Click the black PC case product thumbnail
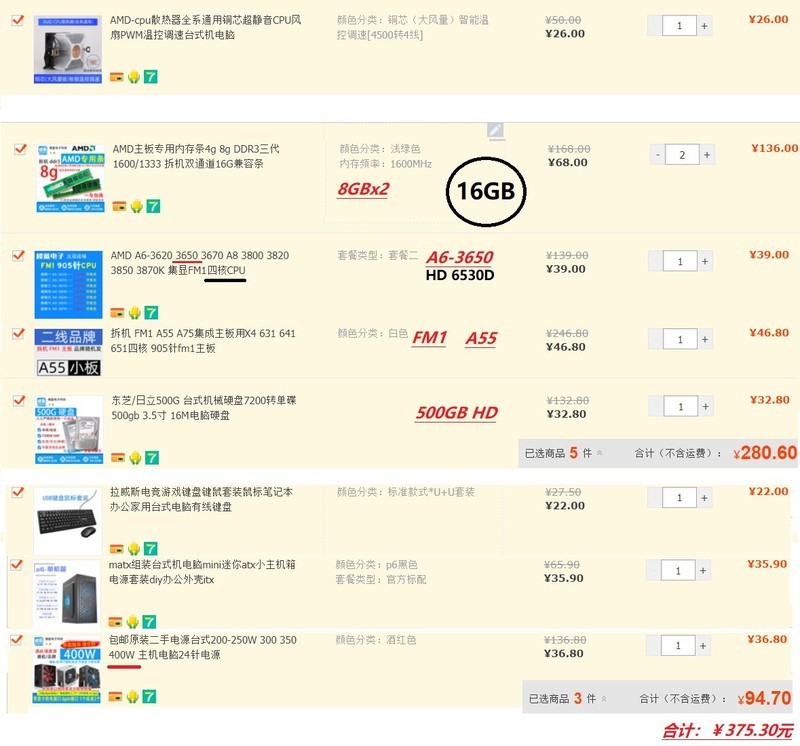 (x=66, y=594)
